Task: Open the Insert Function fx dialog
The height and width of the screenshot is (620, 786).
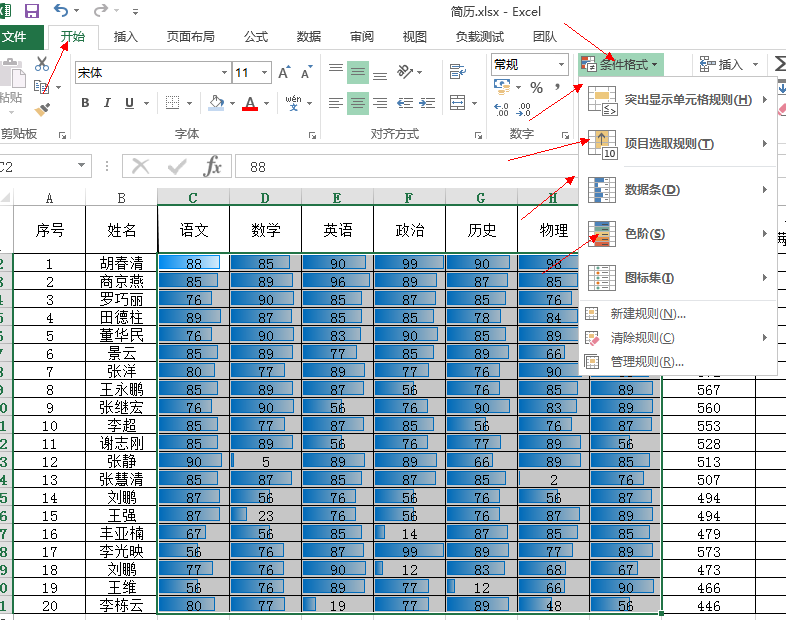Action: [213, 166]
